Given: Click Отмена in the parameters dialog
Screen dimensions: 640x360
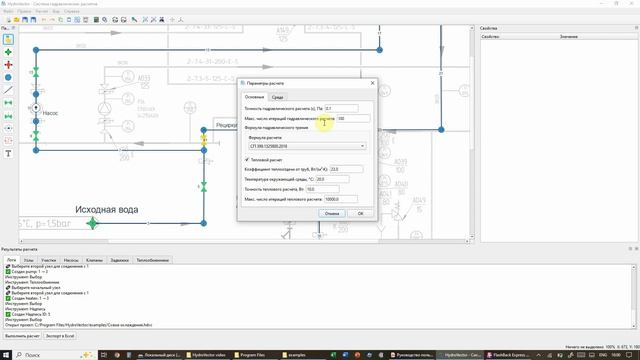Looking at the screenshot, I should coord(332,213).
